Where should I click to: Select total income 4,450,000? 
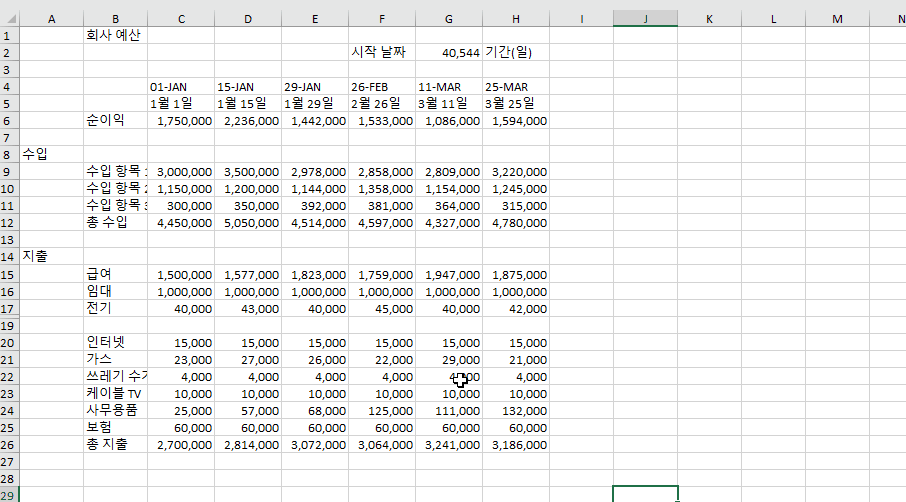(181, 223)
